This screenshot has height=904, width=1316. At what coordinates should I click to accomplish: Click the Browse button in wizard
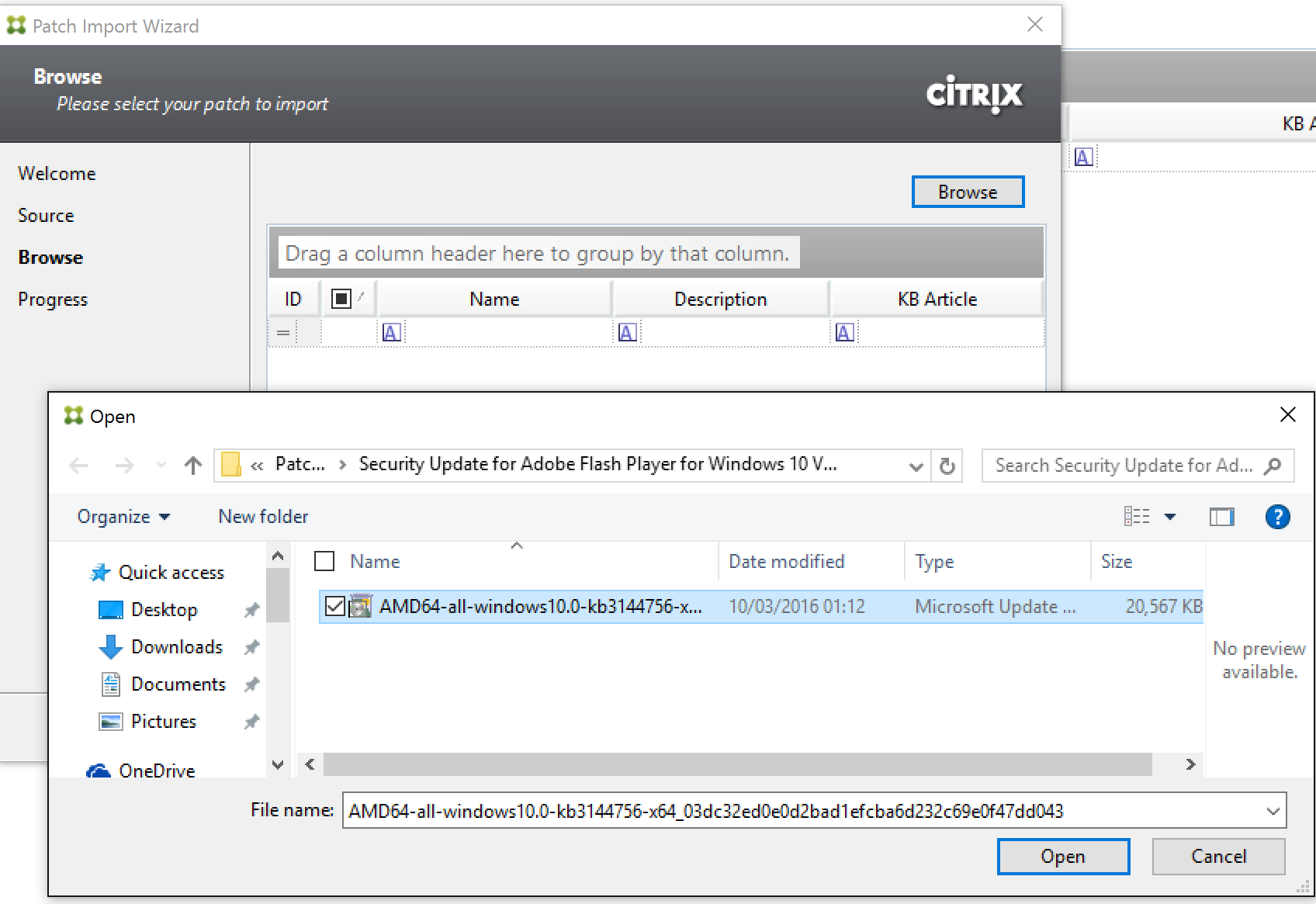pyautogui.click(x=967, y=192)
